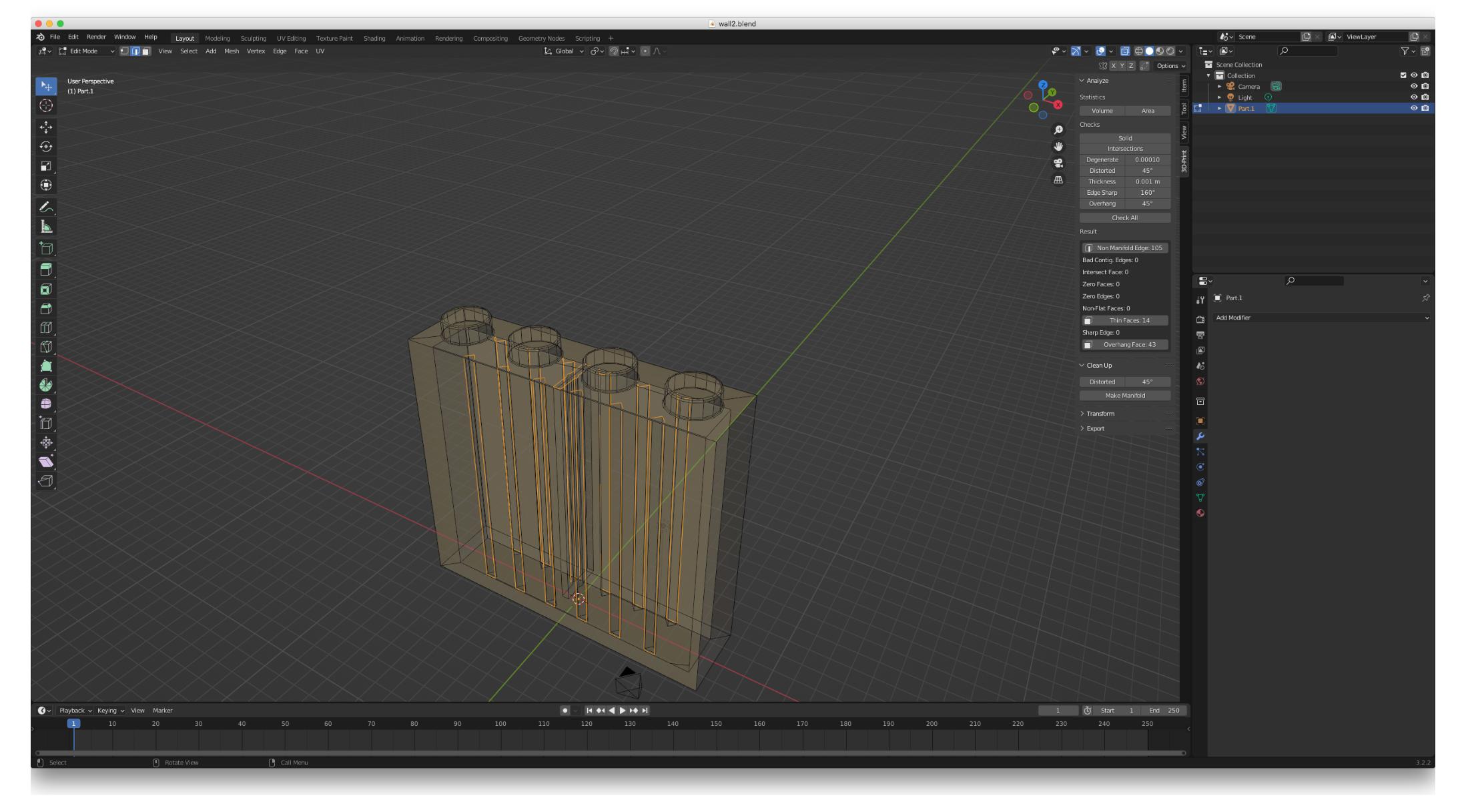Select the Non Manifold Edge: 105 result
The image size is (1466, 812).
pyautogui.click(x=1125, y=248)
